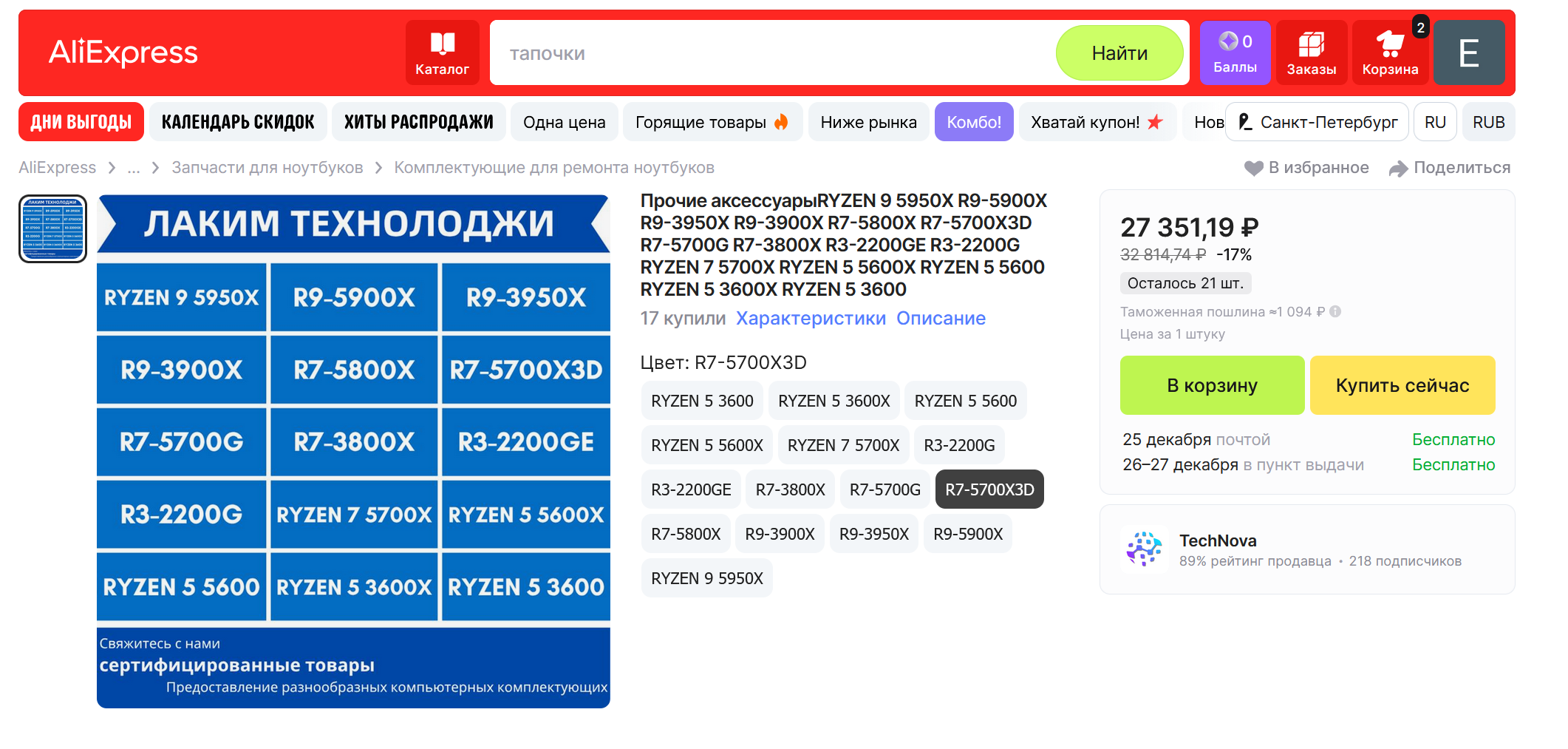
Task: Open the user profile avatar E
Action: pos(1469,52)
